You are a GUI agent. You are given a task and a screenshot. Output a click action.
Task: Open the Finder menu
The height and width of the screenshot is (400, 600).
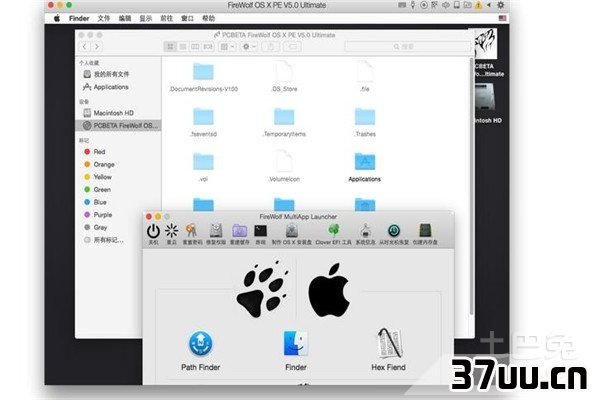(x=79, y=18)
